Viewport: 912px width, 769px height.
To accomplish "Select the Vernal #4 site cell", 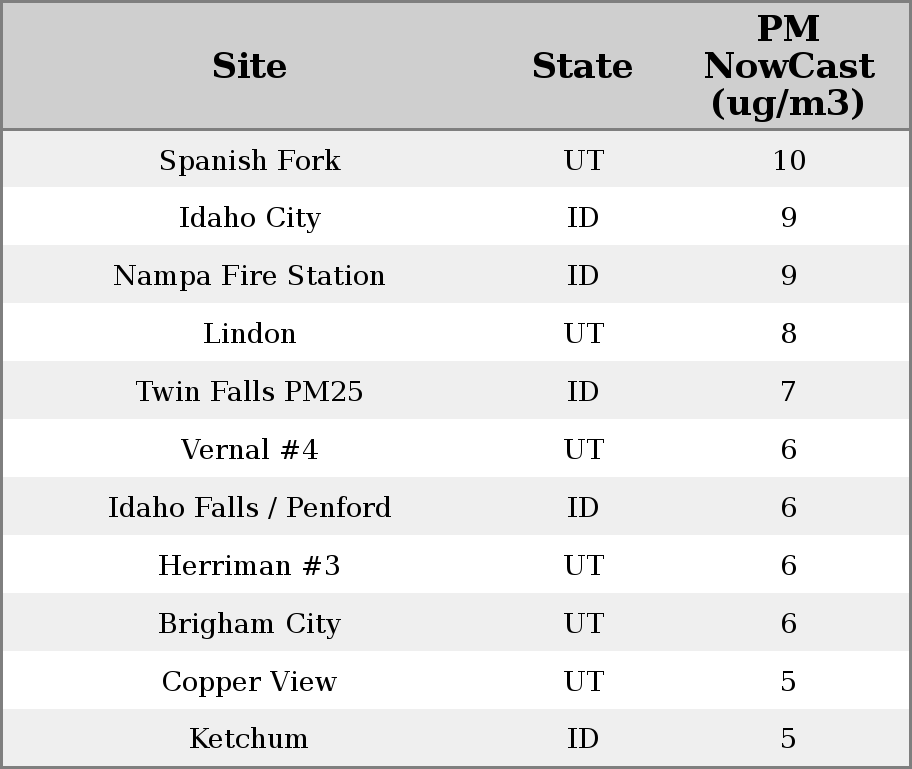I will [249, 450].
